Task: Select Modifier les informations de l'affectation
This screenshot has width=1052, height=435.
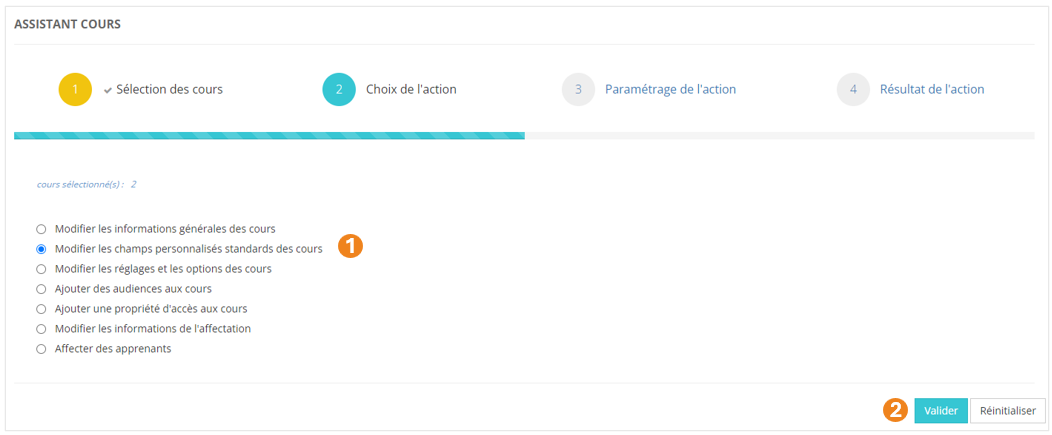Action: pyautogui.click(x=41, y=329)
